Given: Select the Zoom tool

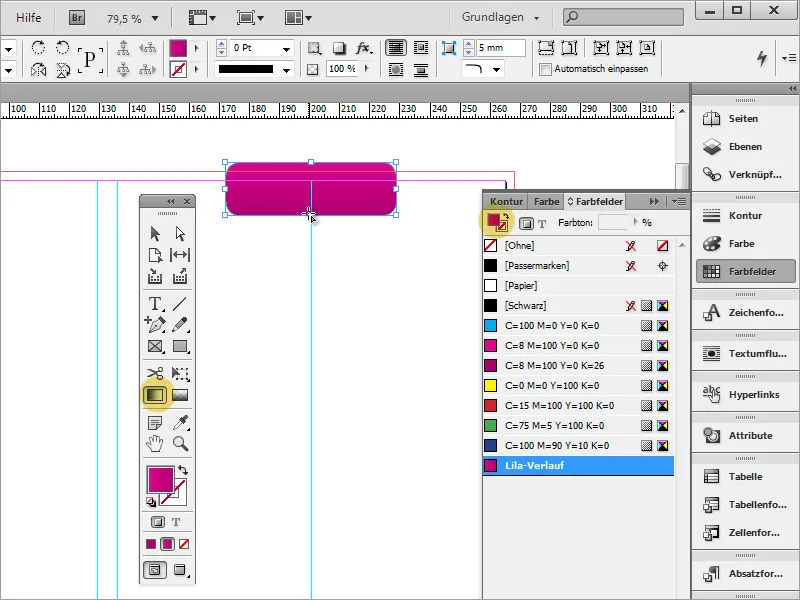Looking at the screenshot, I should 180,443.
